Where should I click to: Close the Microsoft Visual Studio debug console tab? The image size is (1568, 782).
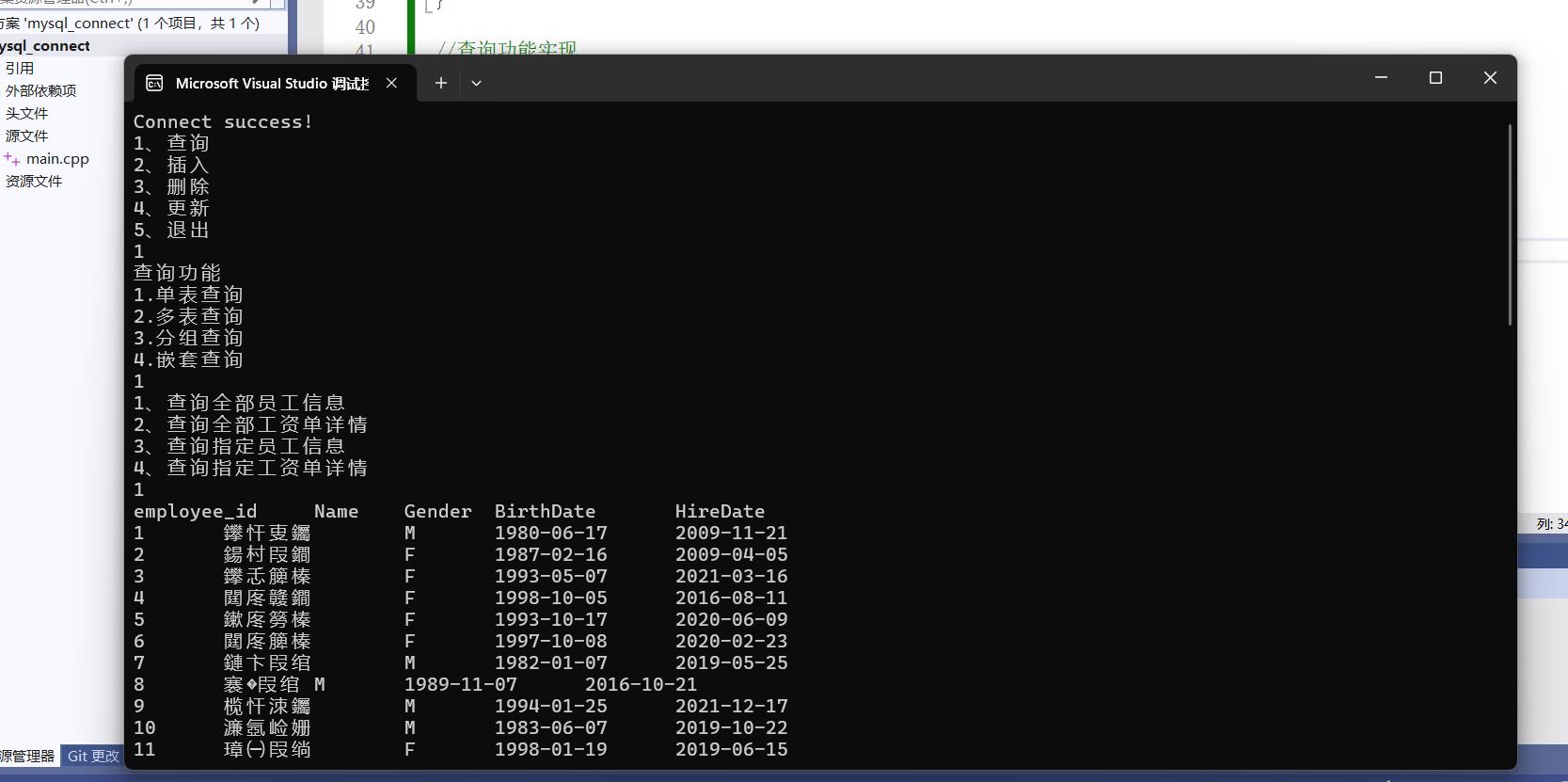click(x=391, y=83)
